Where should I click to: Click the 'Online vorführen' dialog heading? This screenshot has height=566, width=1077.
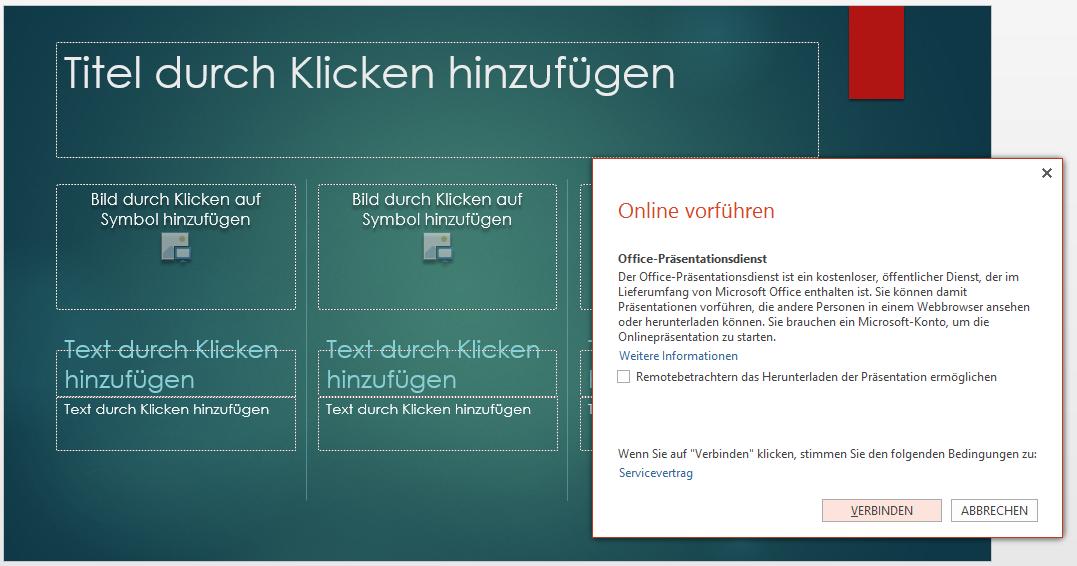696,211
